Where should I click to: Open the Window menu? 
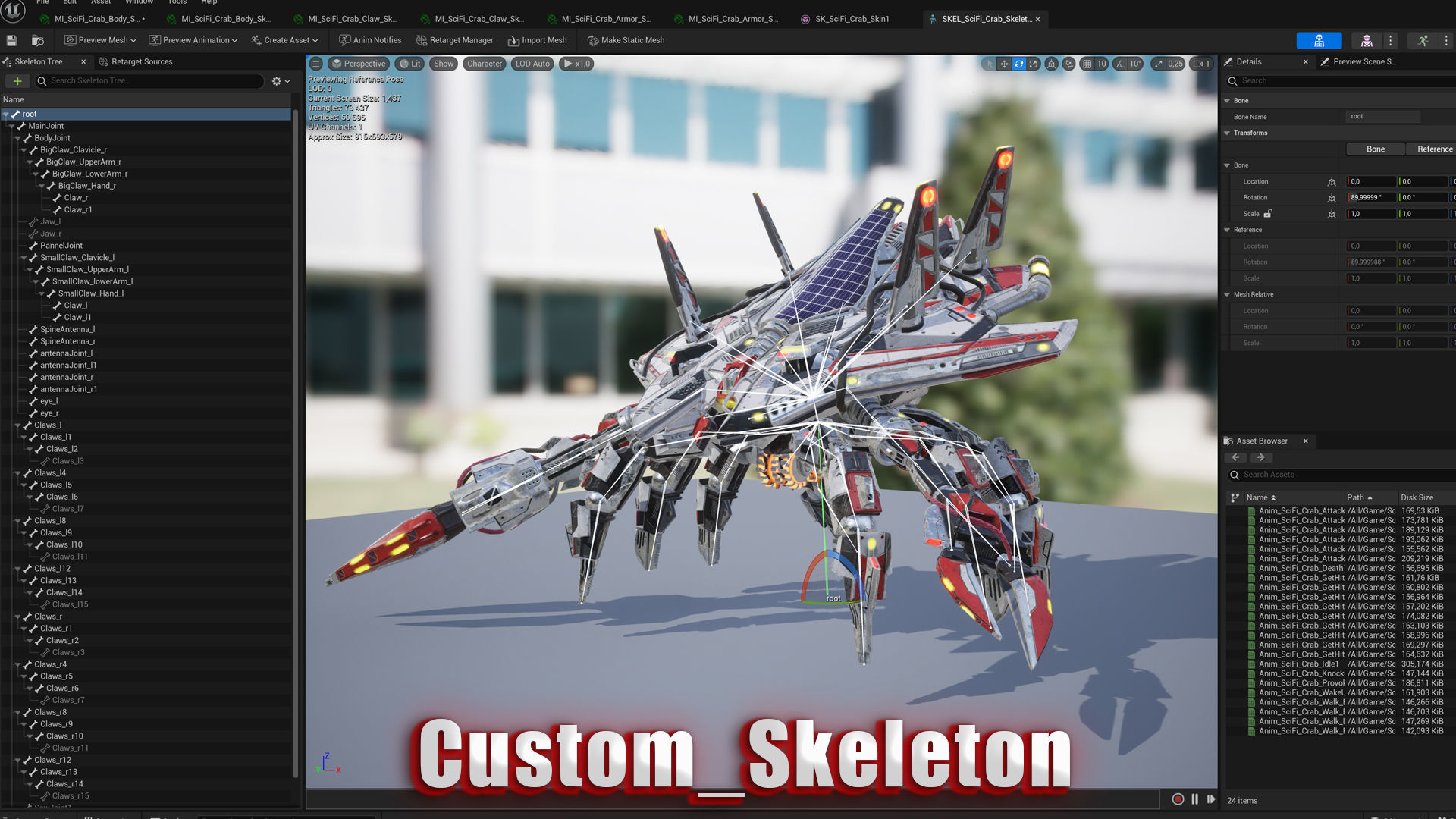coord(139,2)
